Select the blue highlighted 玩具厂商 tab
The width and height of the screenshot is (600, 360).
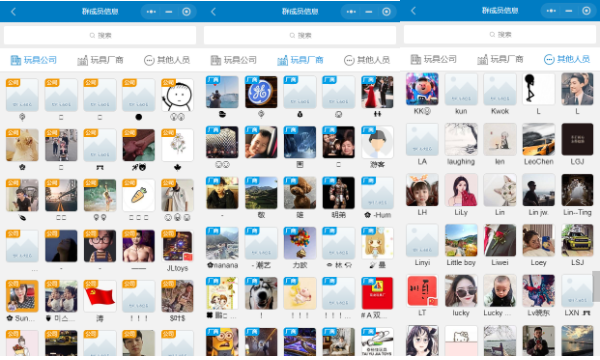300,60
